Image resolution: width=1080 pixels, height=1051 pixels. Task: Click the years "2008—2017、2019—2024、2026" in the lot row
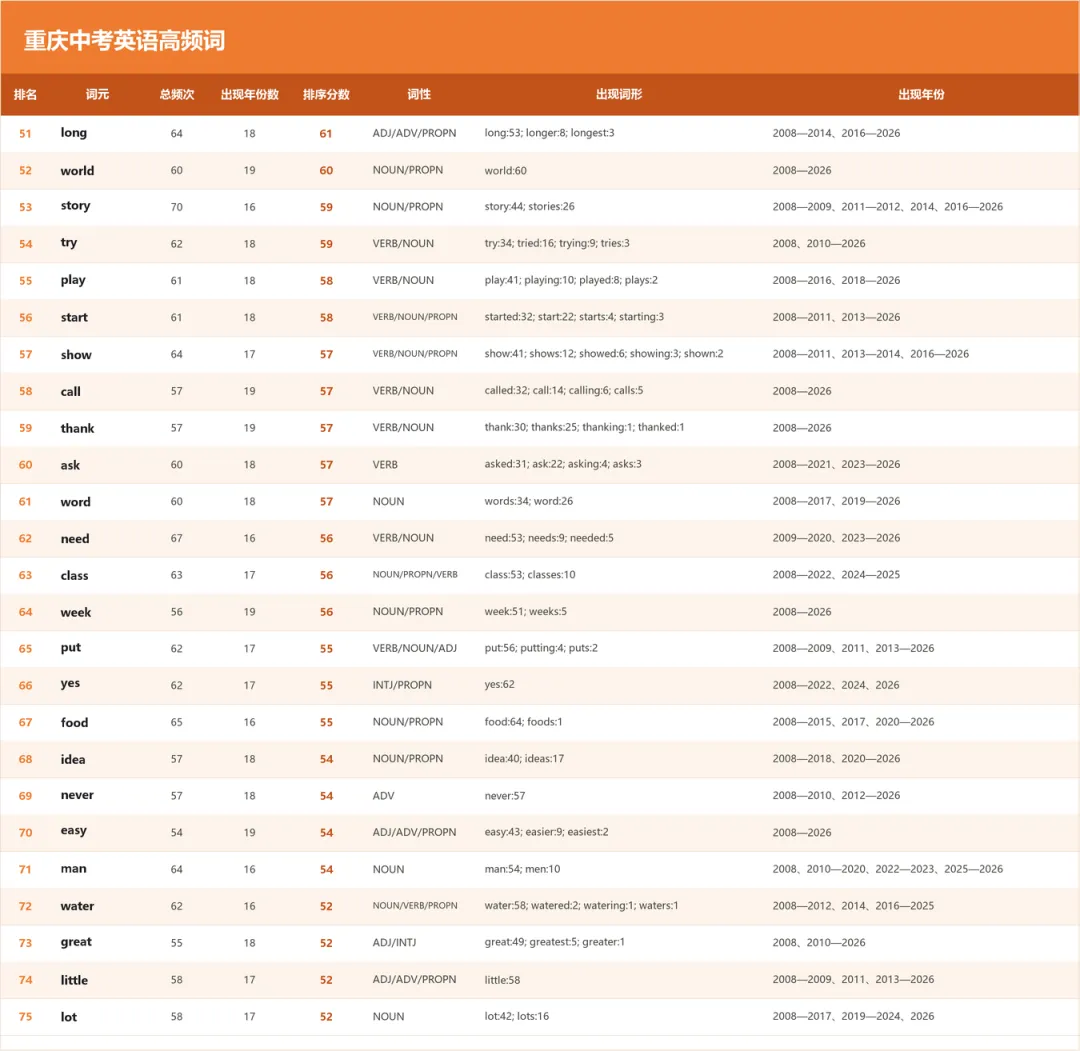coord(853,1017)
